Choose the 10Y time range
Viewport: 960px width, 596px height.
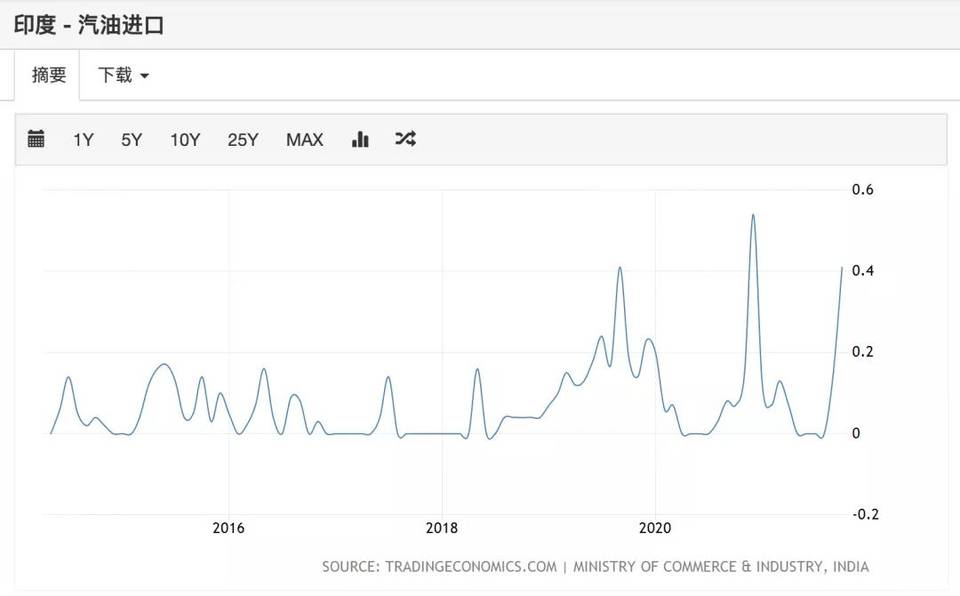click(x=185, y=140)
